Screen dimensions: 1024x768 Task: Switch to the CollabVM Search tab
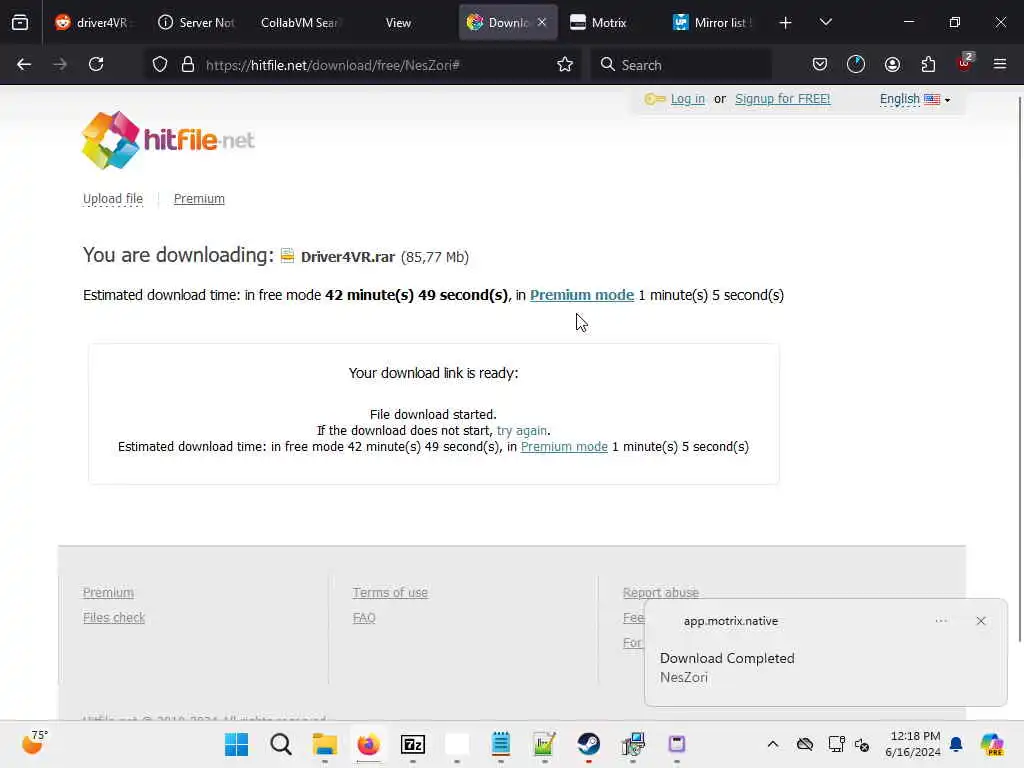click(x=300, y=23)
